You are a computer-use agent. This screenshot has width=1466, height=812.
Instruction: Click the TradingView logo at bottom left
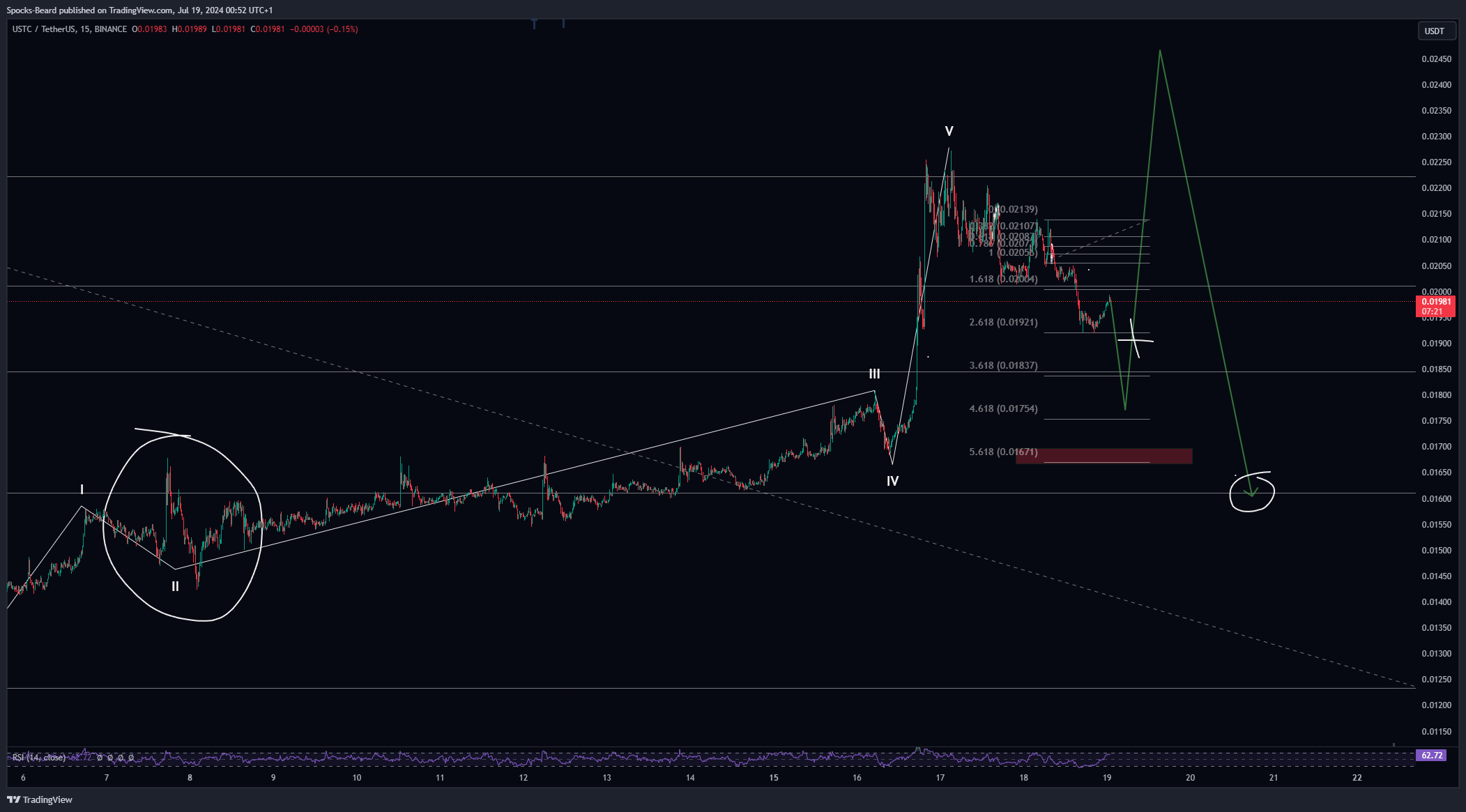coord(40,799)
